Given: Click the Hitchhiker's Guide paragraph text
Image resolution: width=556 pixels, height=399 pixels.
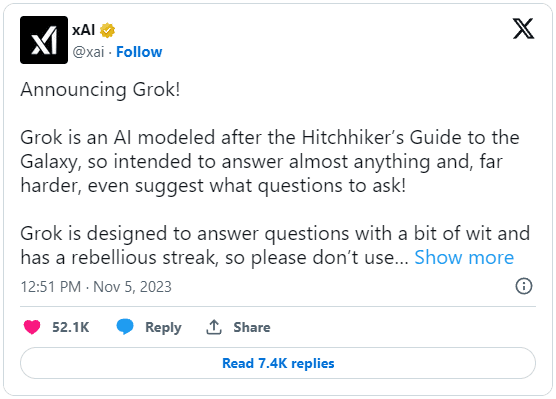Looking at the screenshot, I should 270,161.
